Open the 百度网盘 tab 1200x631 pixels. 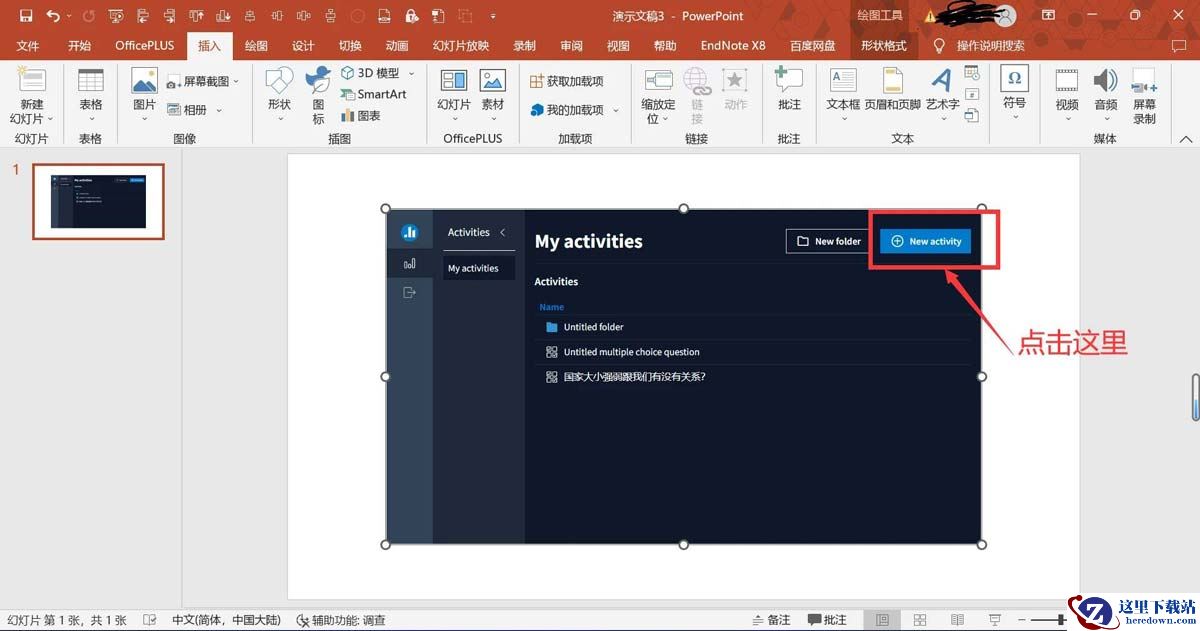pyautogui.click(x=812, y=46)
